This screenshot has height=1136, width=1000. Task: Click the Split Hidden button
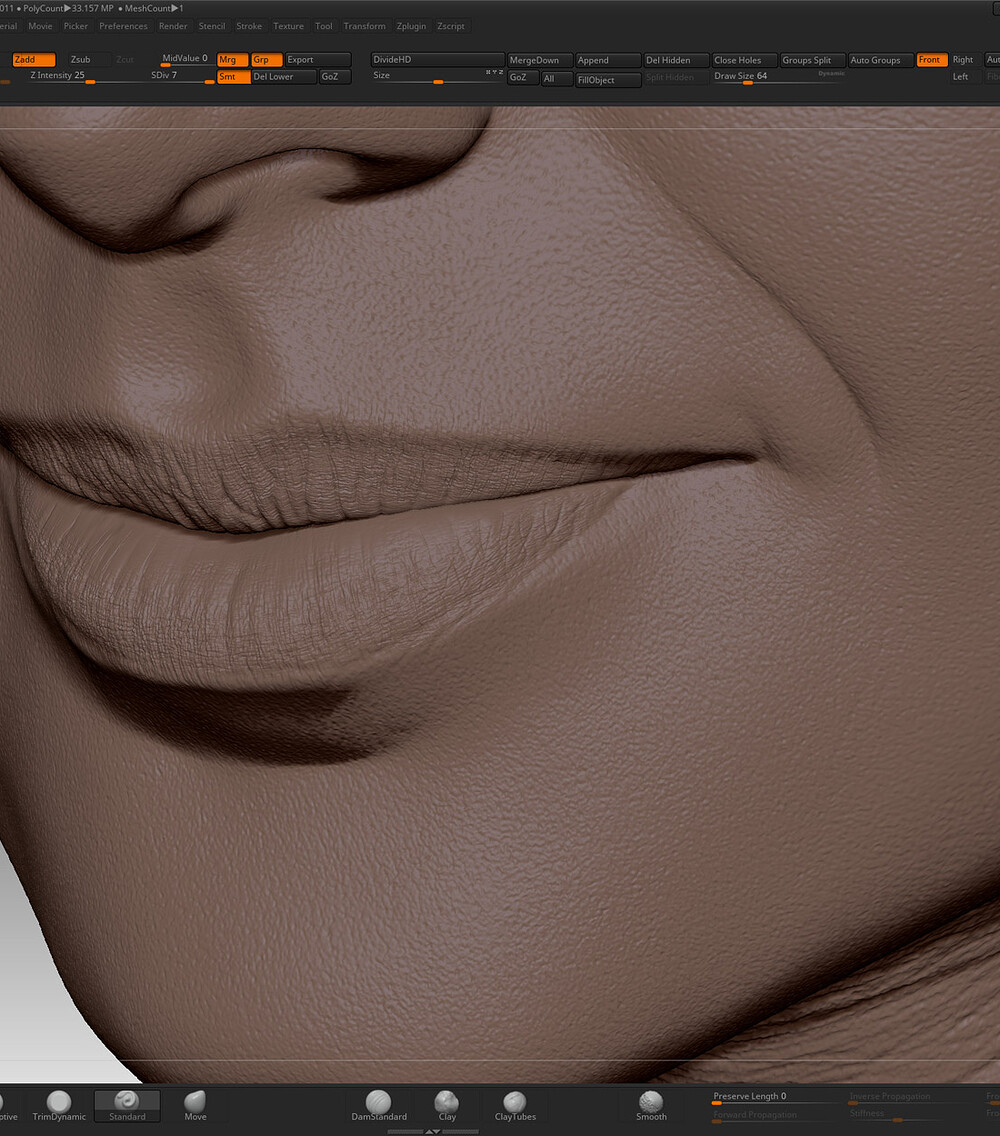tap(676, 78)
